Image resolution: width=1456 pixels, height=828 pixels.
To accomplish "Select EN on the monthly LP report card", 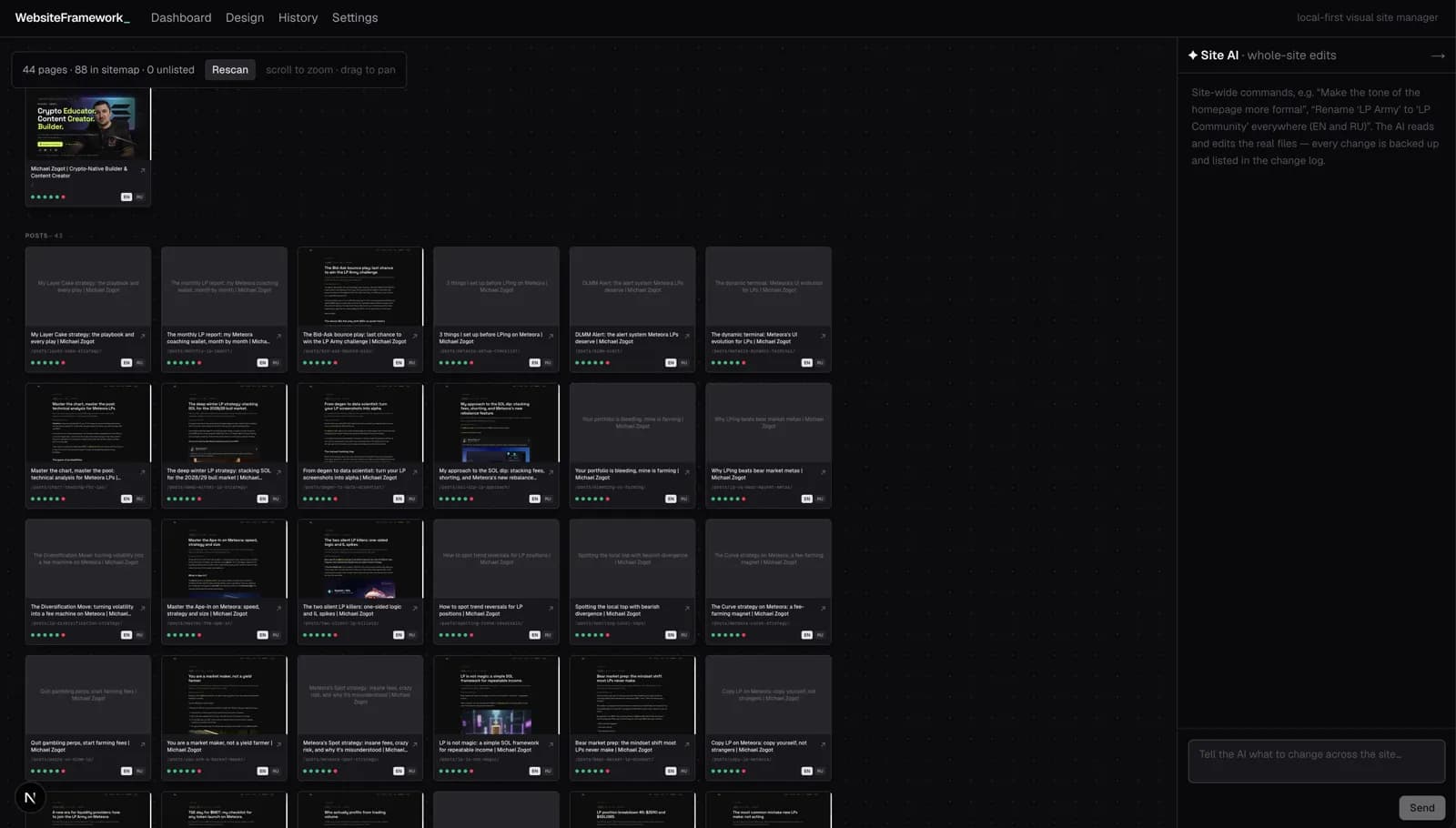I will pyautogui.click(x=262, y=362).
